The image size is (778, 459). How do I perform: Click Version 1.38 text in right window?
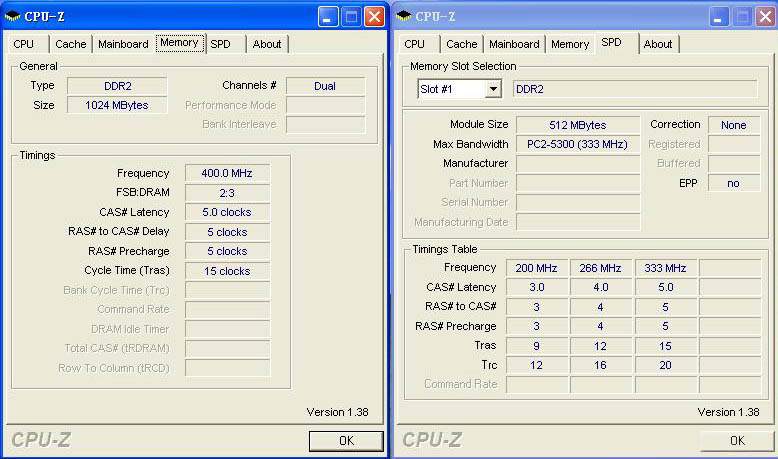pyautogui.click(x=728, y=412)
